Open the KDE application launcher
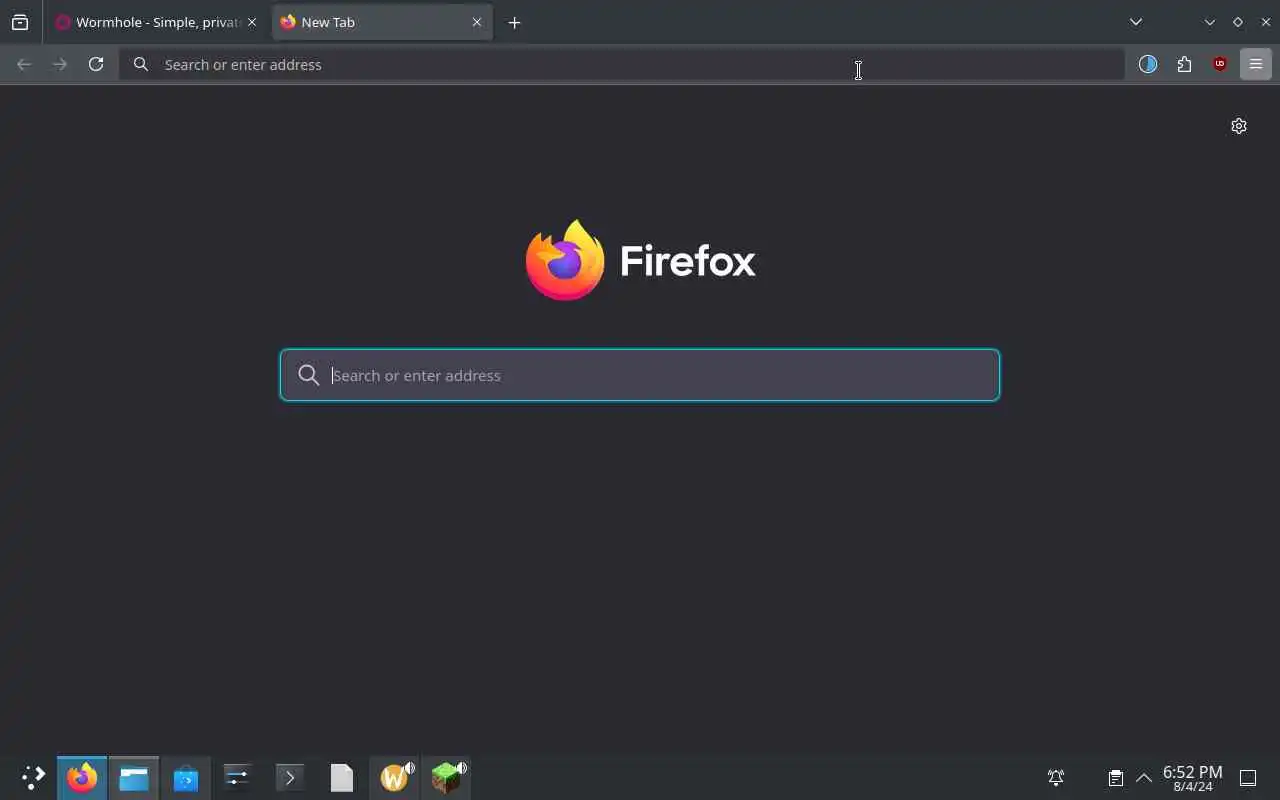 click(33, 777)
